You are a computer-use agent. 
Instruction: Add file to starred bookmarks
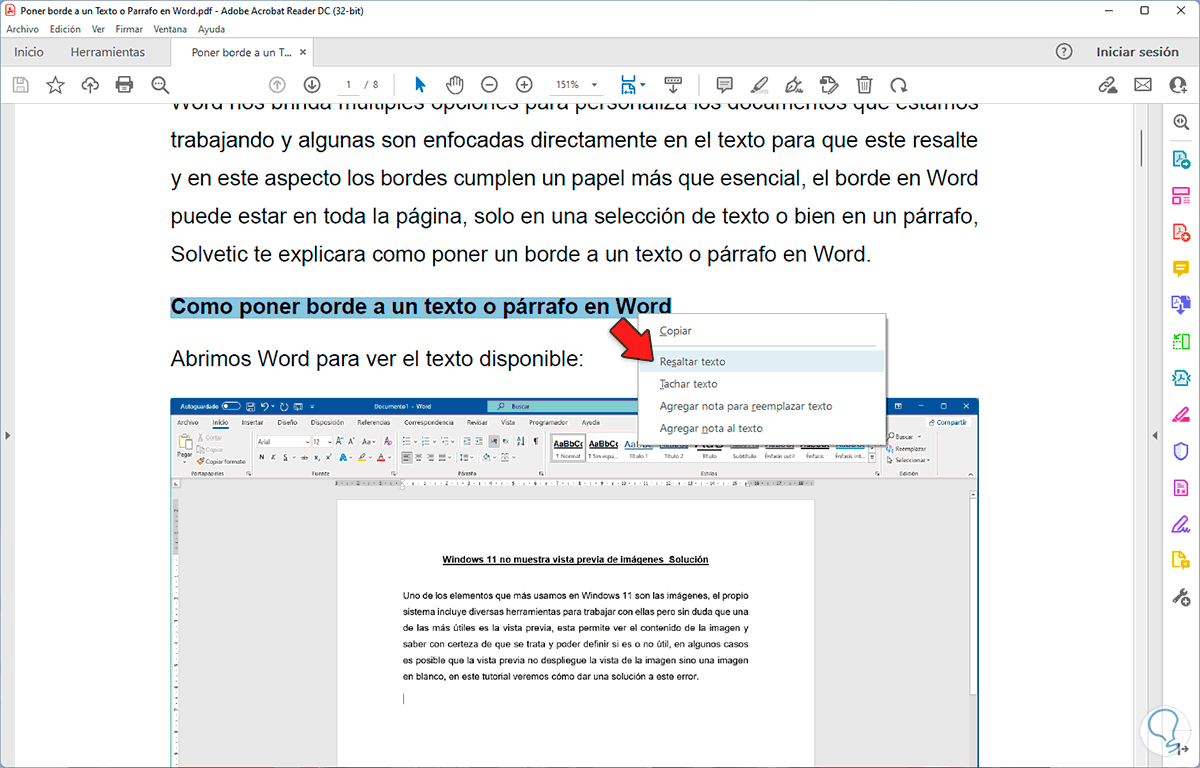(55, 85)
